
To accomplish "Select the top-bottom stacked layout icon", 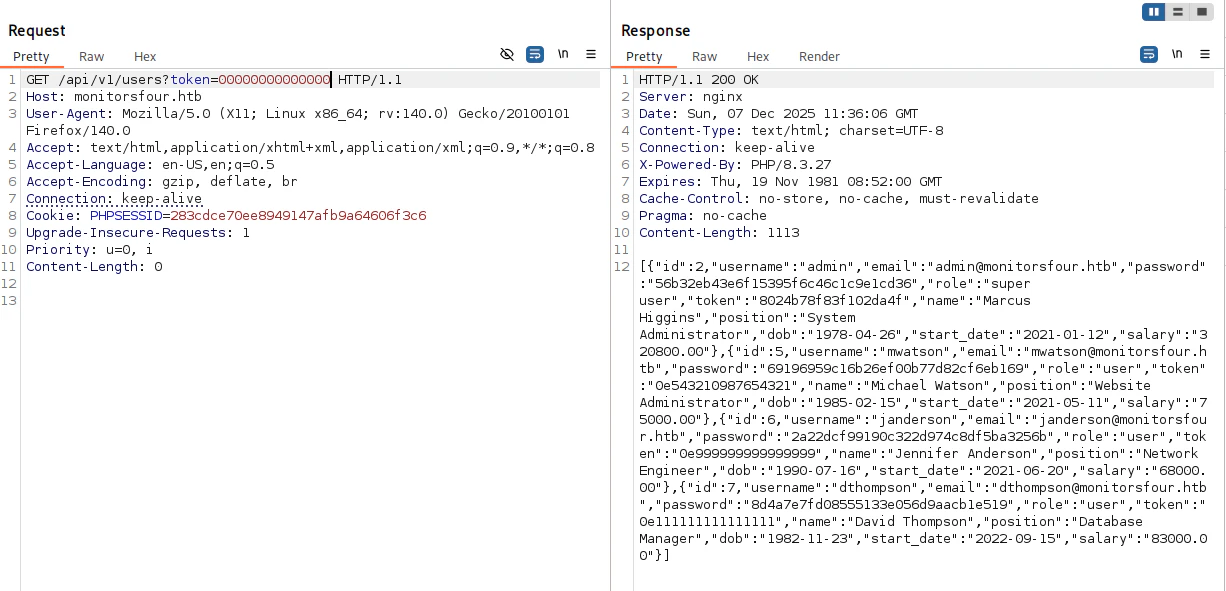I will [1178, 12].
